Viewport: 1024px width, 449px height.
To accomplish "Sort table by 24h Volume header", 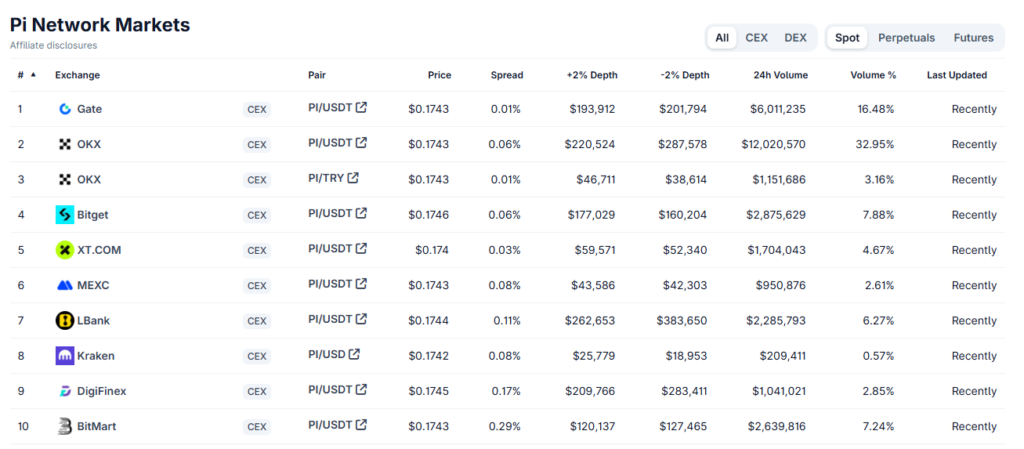I will coord(780,75).
